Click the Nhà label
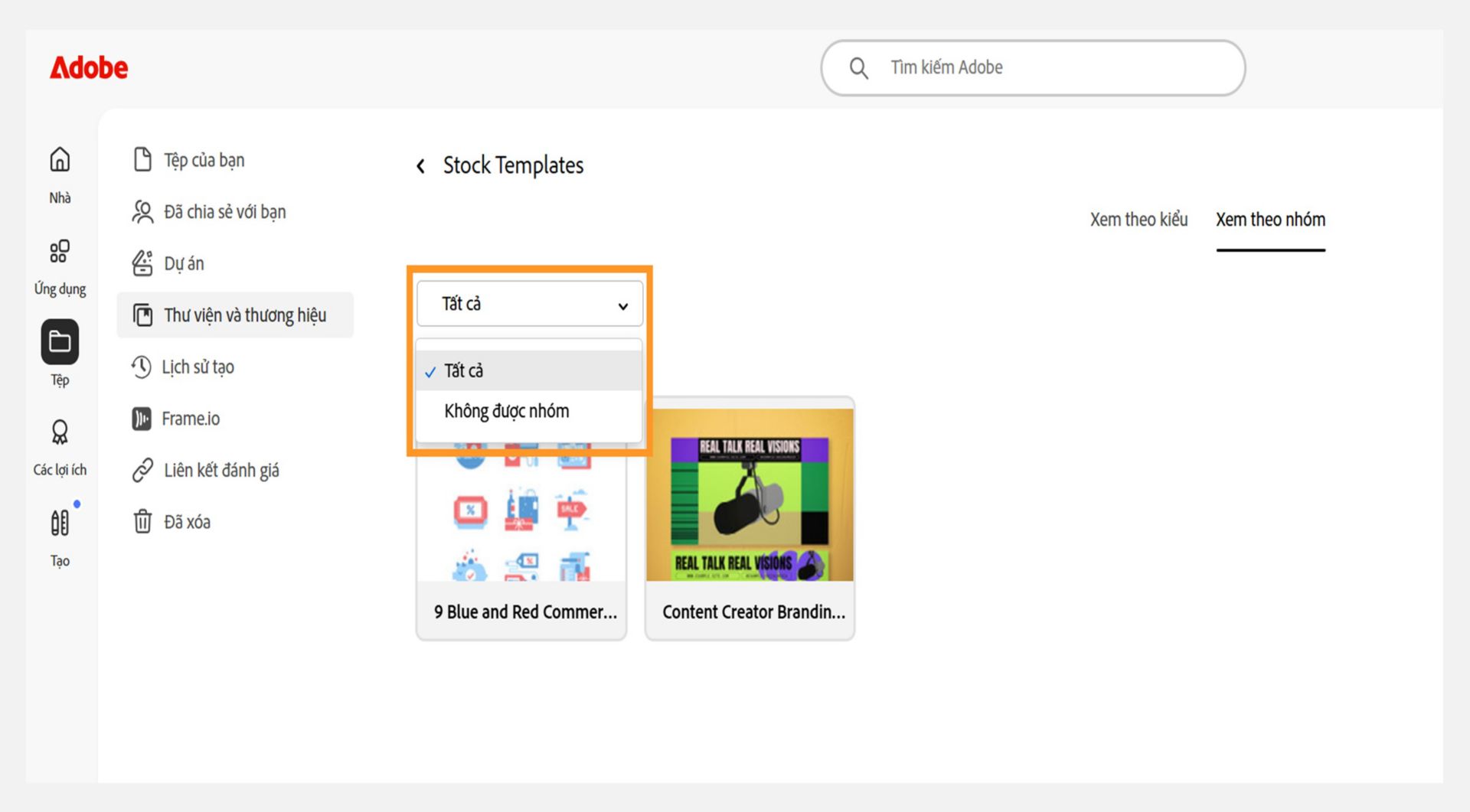 [60, 198]
